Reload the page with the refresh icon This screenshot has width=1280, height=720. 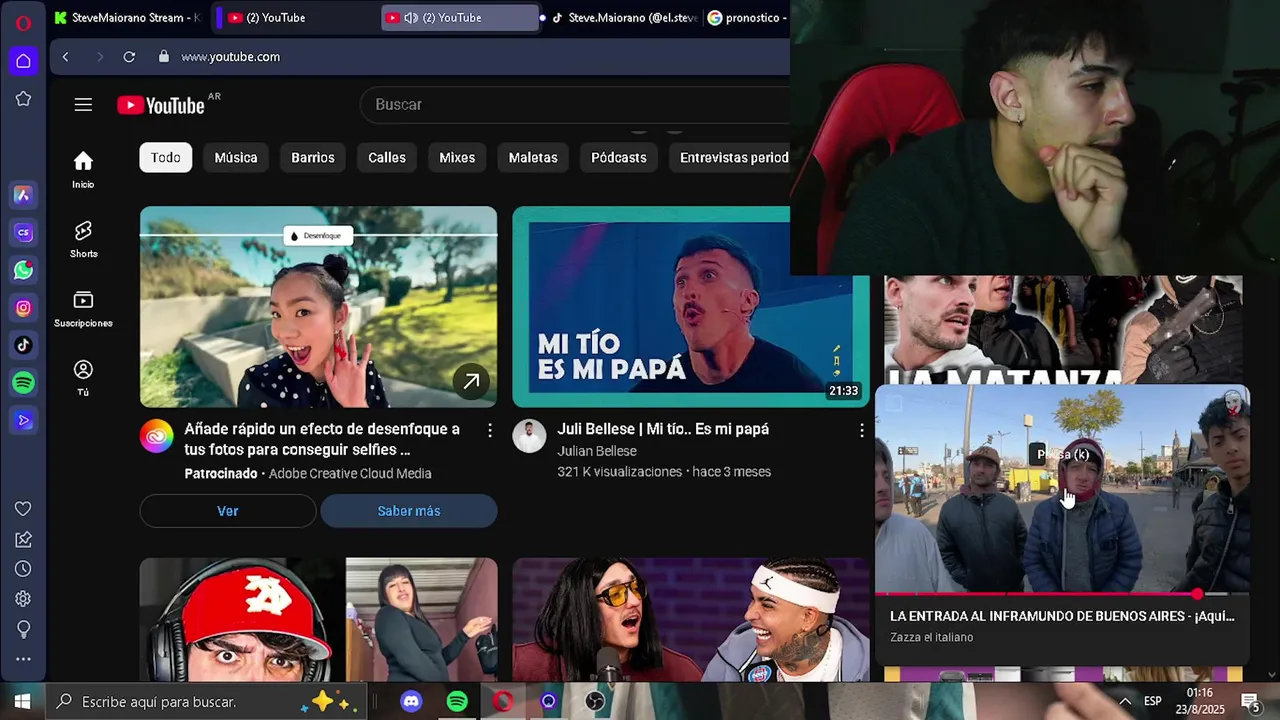129,57
